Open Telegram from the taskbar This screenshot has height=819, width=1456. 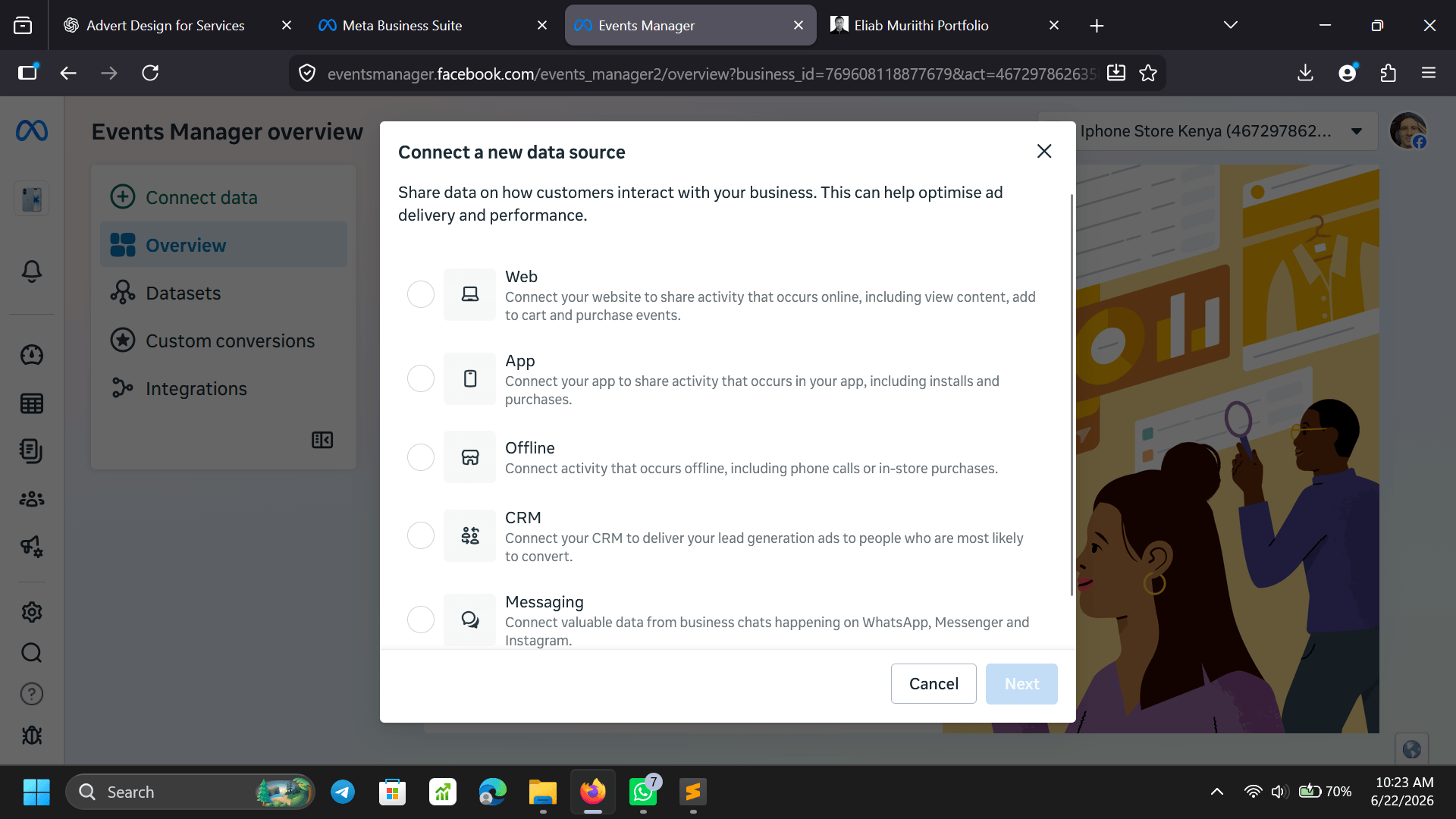[343, 792]
